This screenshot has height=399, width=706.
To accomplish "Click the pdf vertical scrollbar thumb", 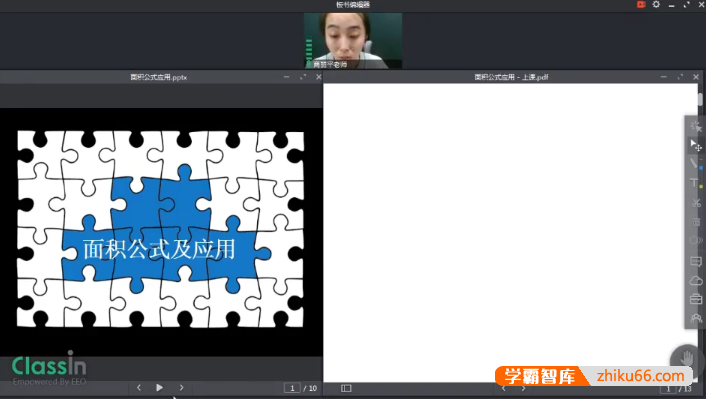I will (x=701, y=100).
